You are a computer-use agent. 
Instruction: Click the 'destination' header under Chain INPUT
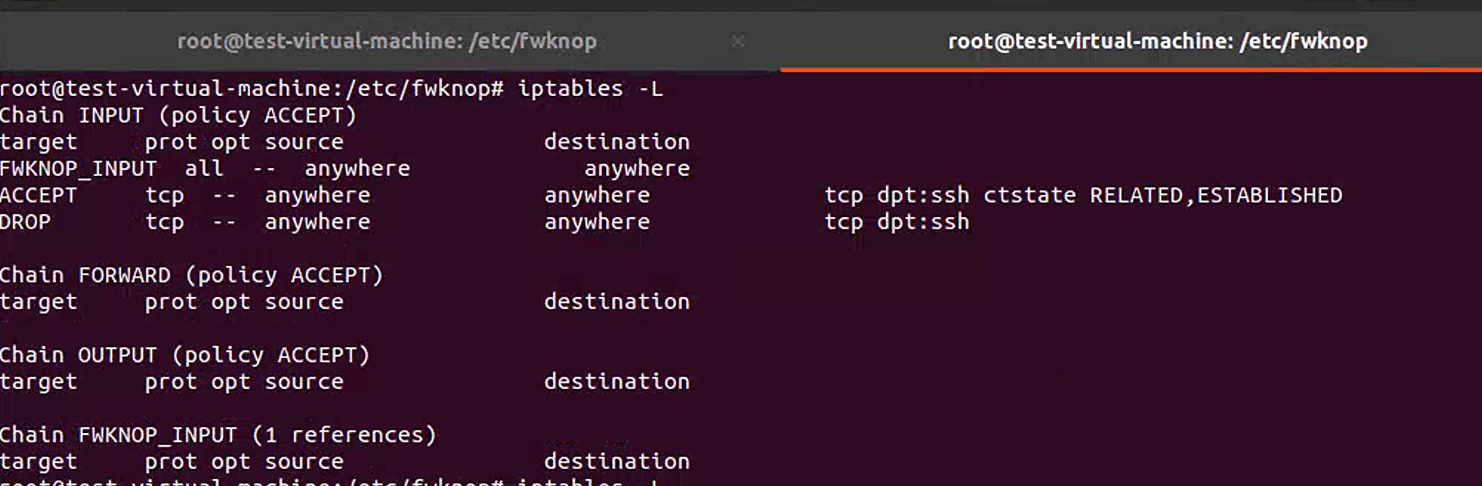[x=617, y=142]
